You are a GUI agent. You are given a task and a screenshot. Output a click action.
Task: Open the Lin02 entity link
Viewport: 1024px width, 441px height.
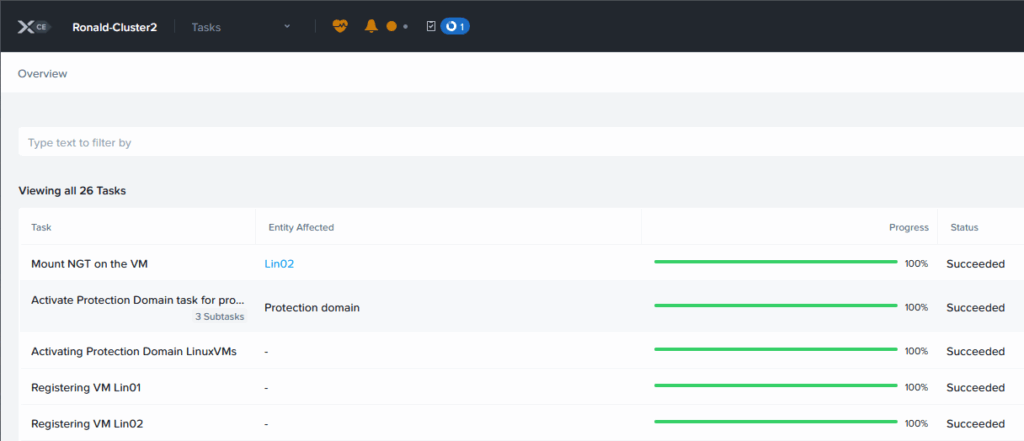[279, 264]
